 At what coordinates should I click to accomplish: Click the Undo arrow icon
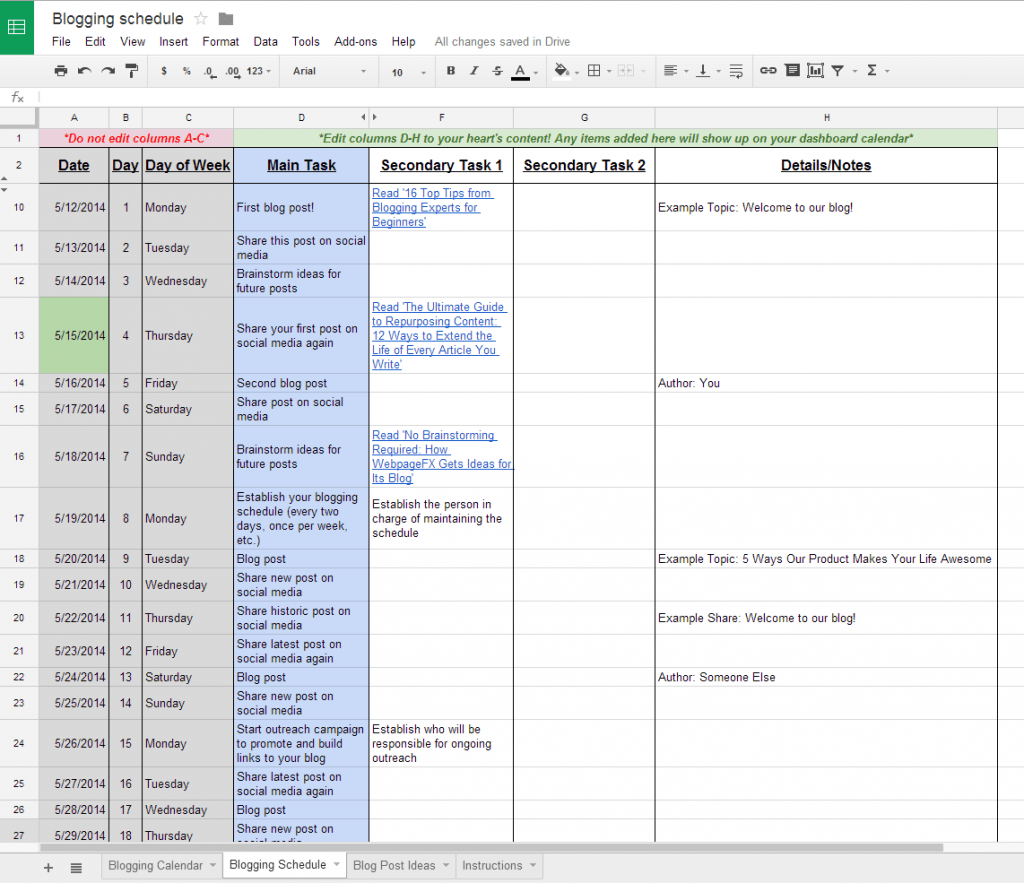coord(84,71)
